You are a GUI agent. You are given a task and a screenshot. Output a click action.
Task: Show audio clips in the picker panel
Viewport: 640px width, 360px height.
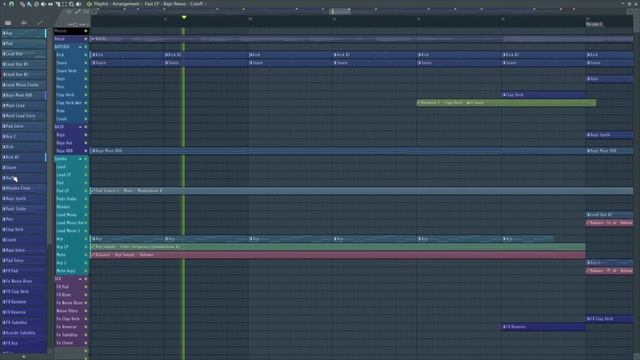pyautogui.click(x=23, y=23)
